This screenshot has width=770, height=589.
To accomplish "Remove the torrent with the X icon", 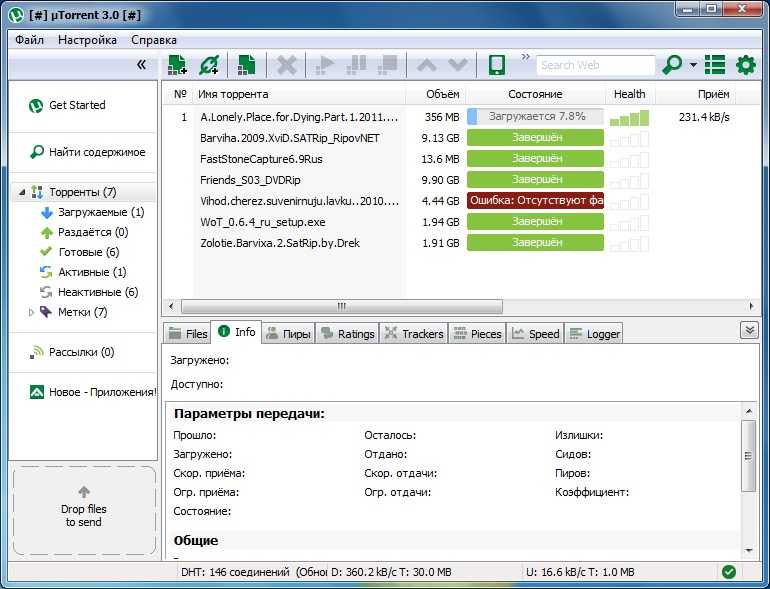I will (x=286, y=64).
